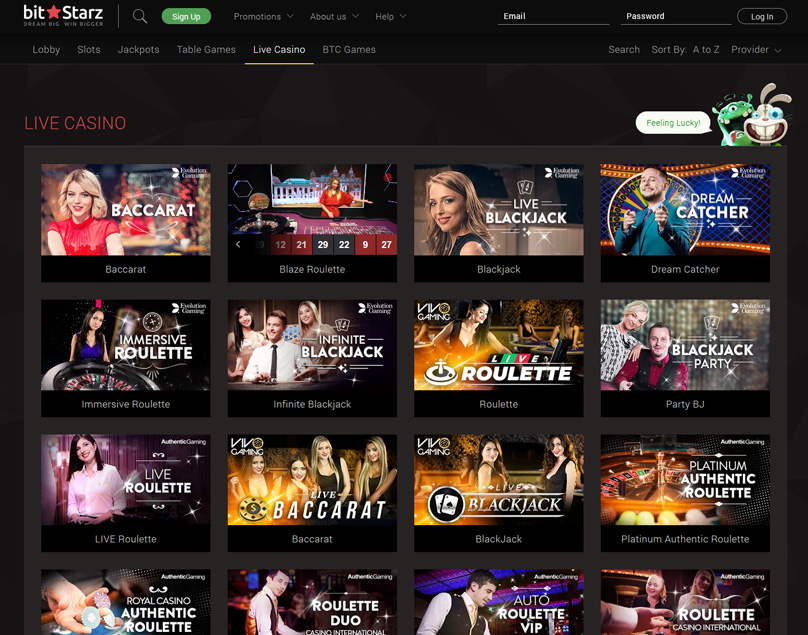This screenshot has height=635, width=808.
Task: Open the Blaze Roulette game thumbnail
Action: coord(312,210)
